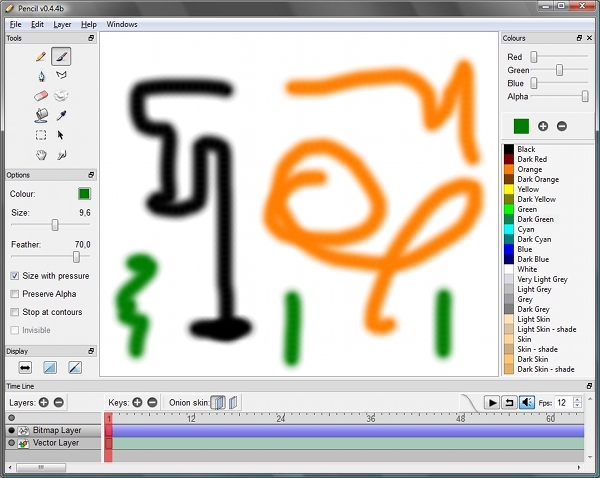The image size is (600, 478).
Task: Remove key frame with Keys minus
Action: 152,402
